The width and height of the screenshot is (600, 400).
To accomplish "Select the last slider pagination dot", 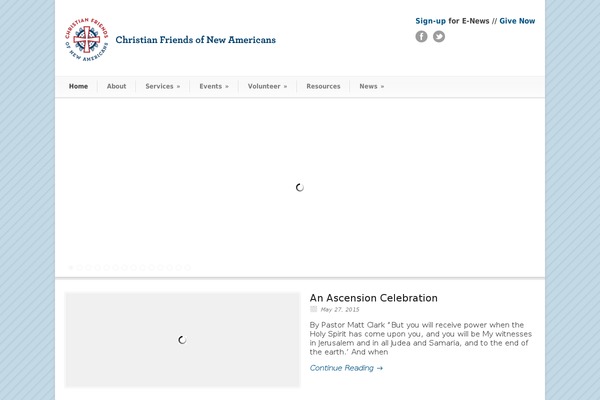I will [188, 268].
